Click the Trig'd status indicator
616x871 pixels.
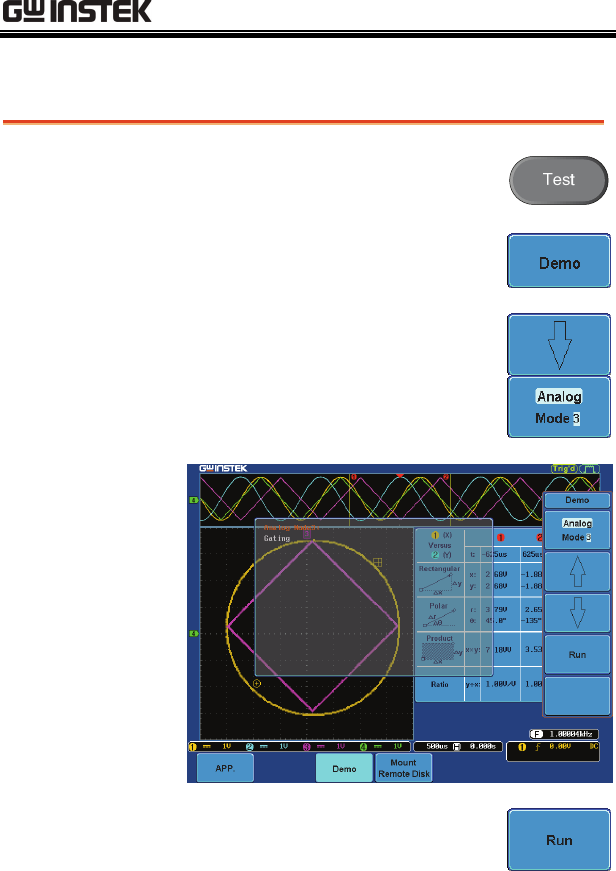tap(564, 469)
